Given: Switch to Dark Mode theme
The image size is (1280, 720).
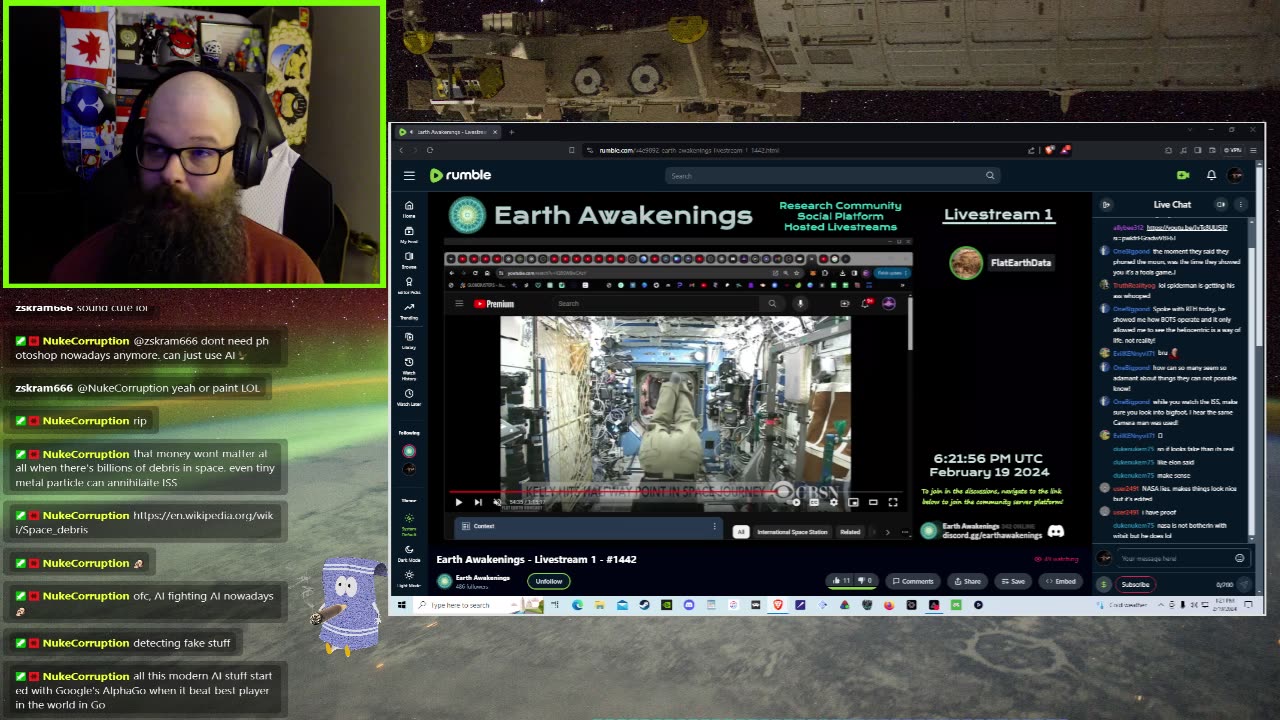Looking at the screenshot, I should pos(409,552).
